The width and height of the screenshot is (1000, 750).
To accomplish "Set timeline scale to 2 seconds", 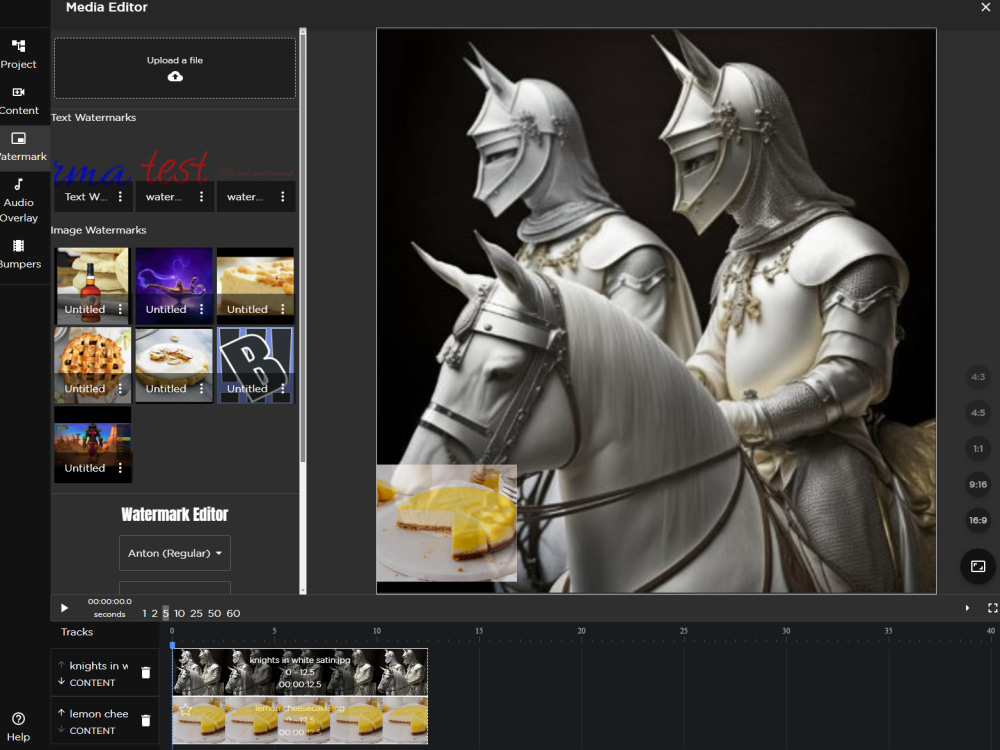I will pos(154,613).
